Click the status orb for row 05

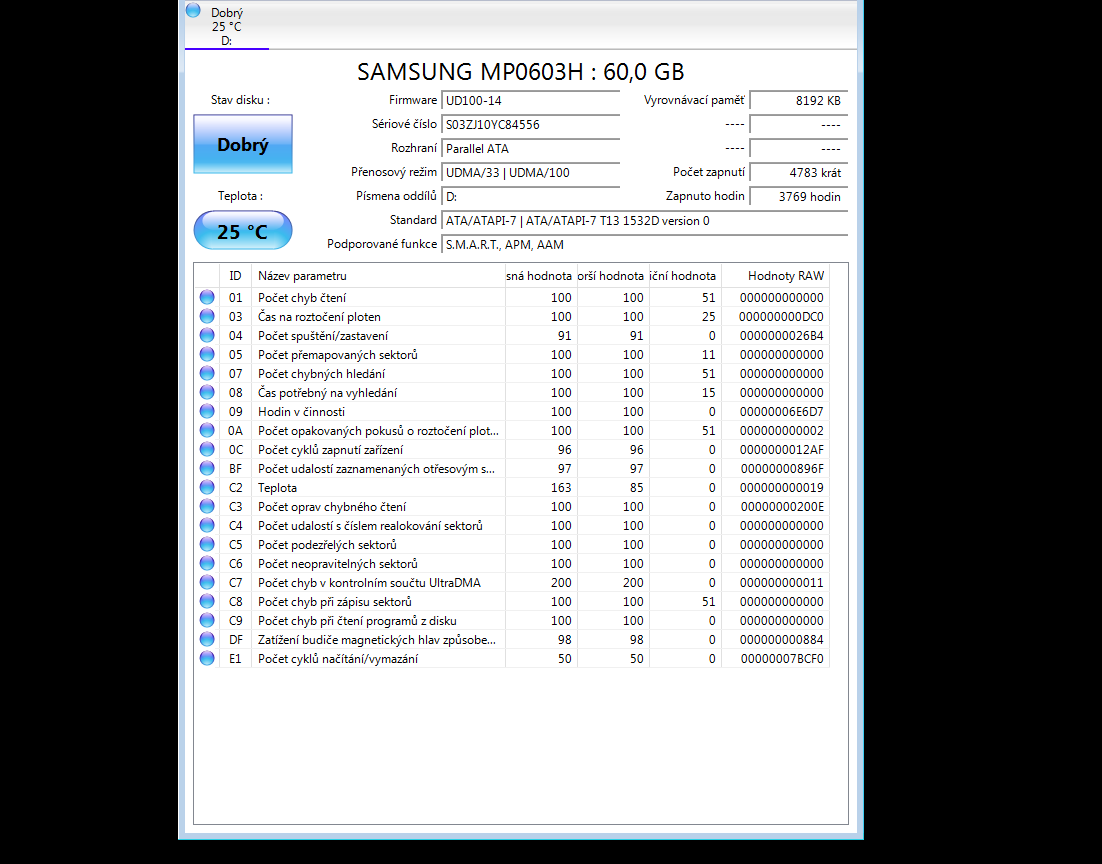(x=207, y=354)
